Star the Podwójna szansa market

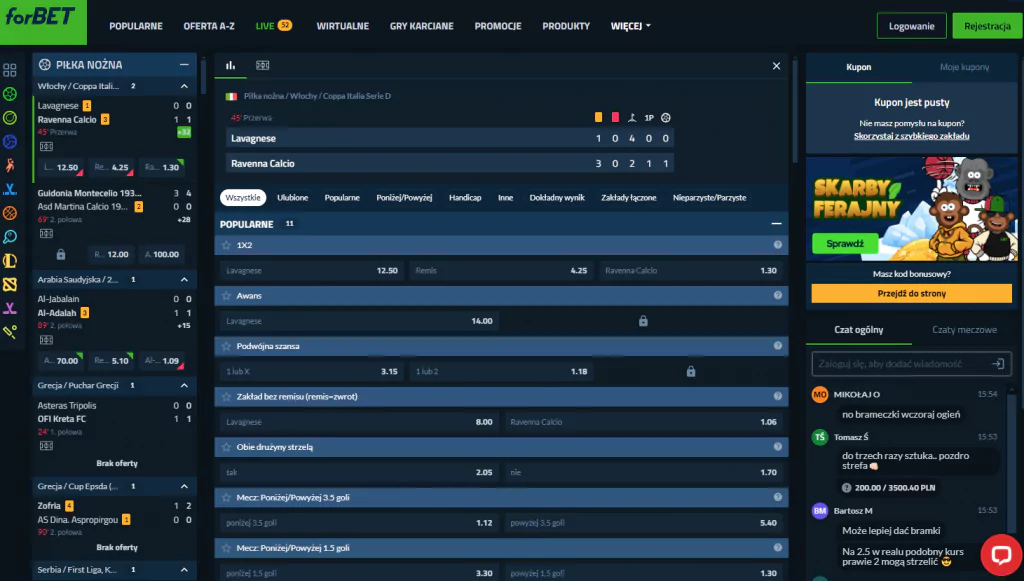pyautogui.click(x=227, y=346)
